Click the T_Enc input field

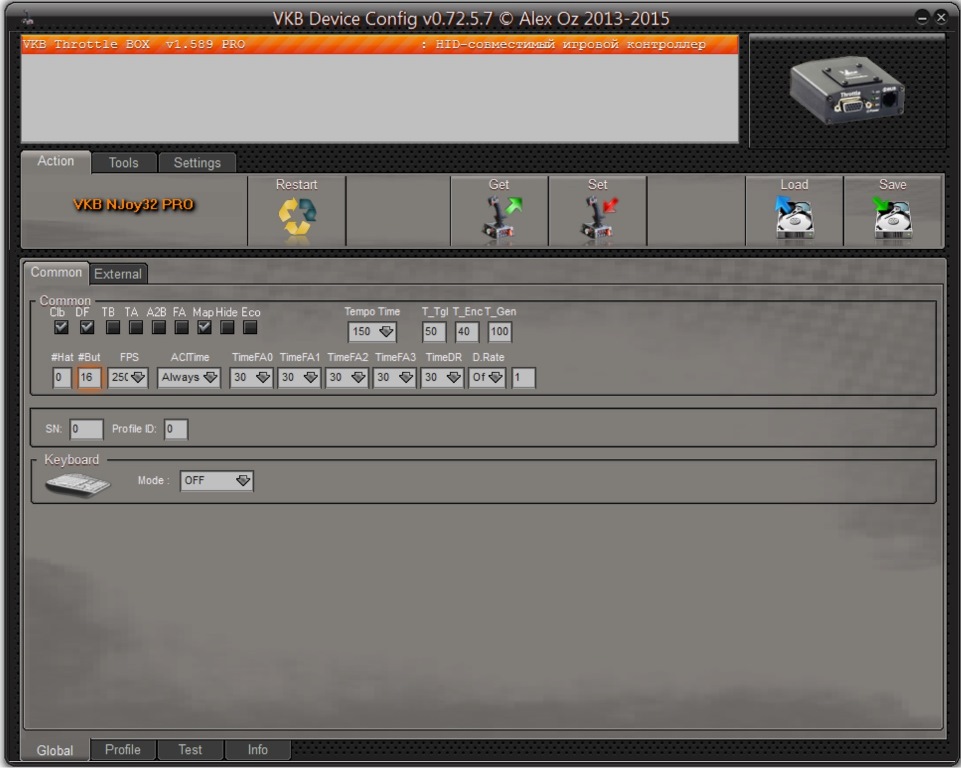(x=466, y=332)
